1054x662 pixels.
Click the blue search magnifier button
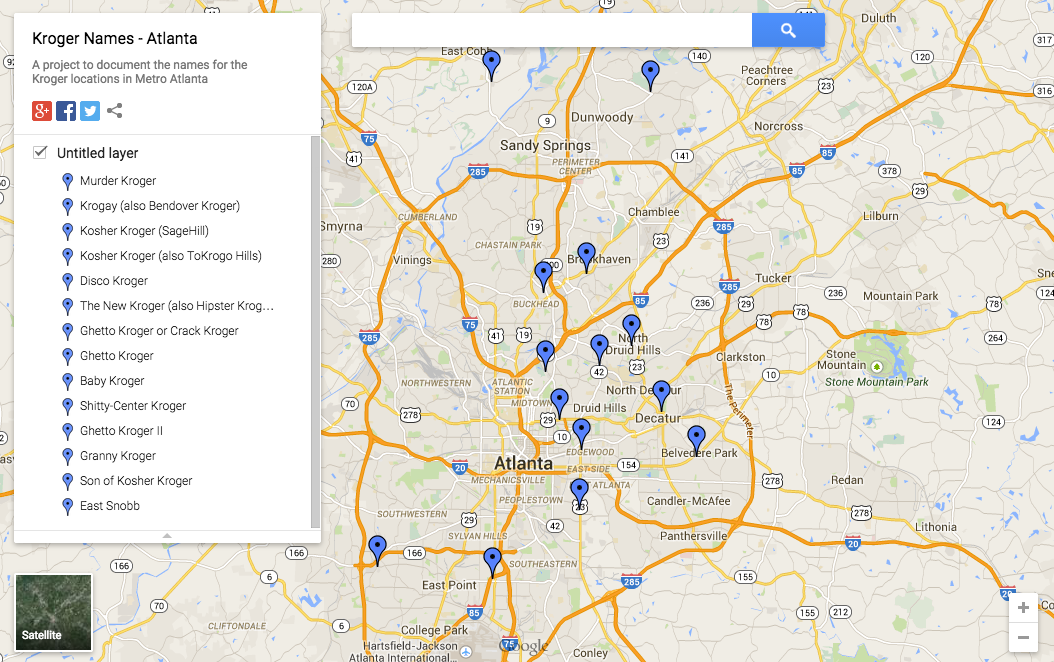[788, 31]
